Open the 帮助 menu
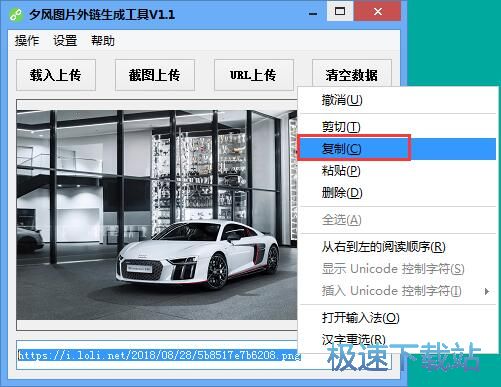This screenshot has width=501, height=387. click(103, 41)
